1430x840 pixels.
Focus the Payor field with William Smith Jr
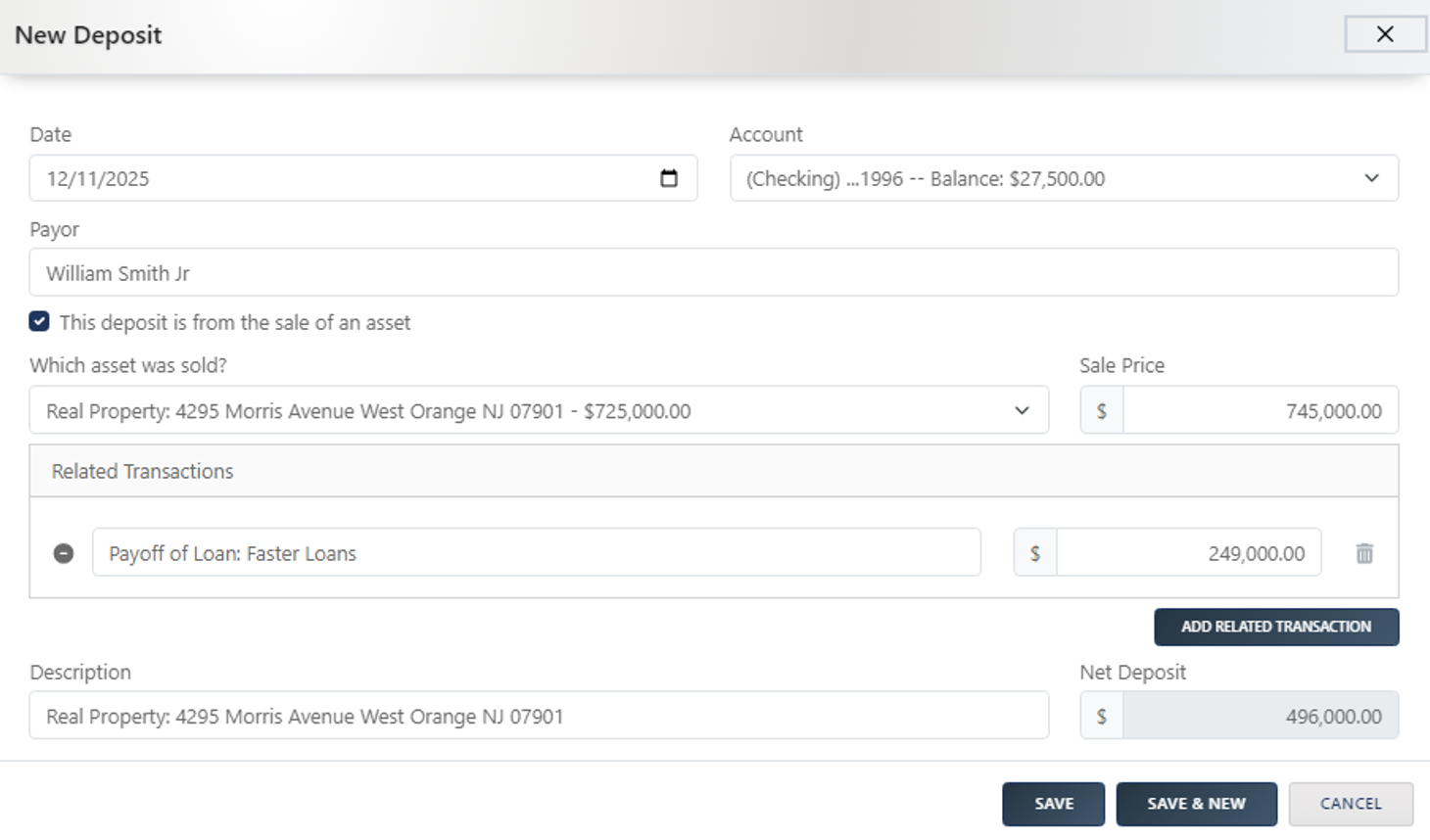coord(713,273)
